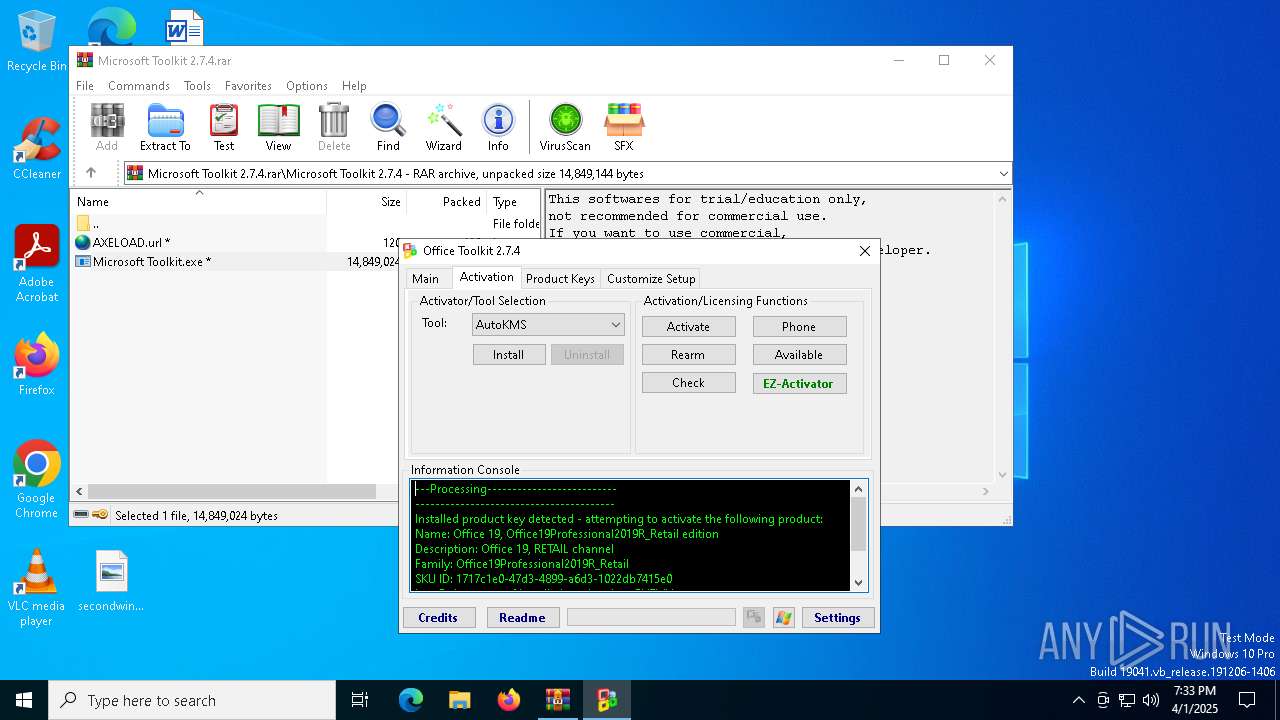The image size is (1280, 720).
Task: Click the Test toolbar icon in WinRAR
Action: (224, 127)
